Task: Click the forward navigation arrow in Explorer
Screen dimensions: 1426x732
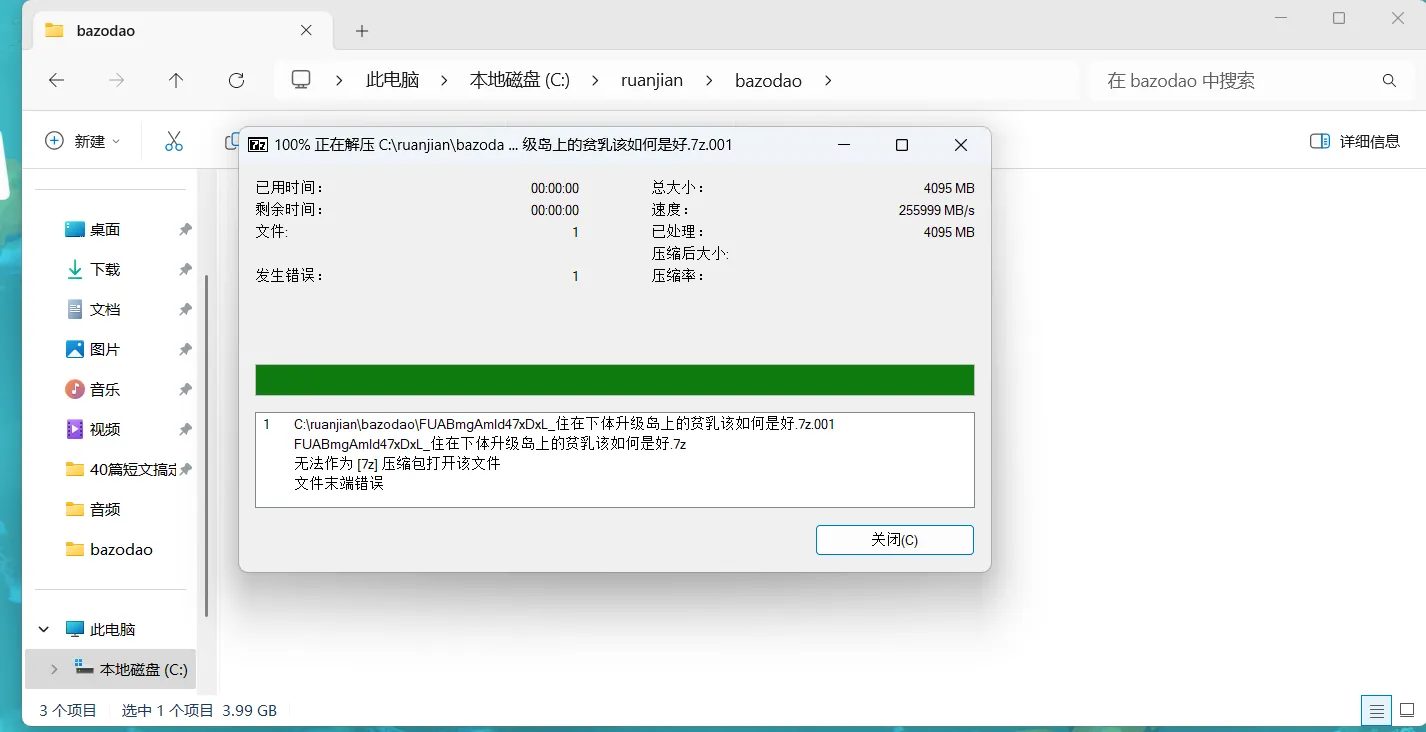Action: coord(117,81)
